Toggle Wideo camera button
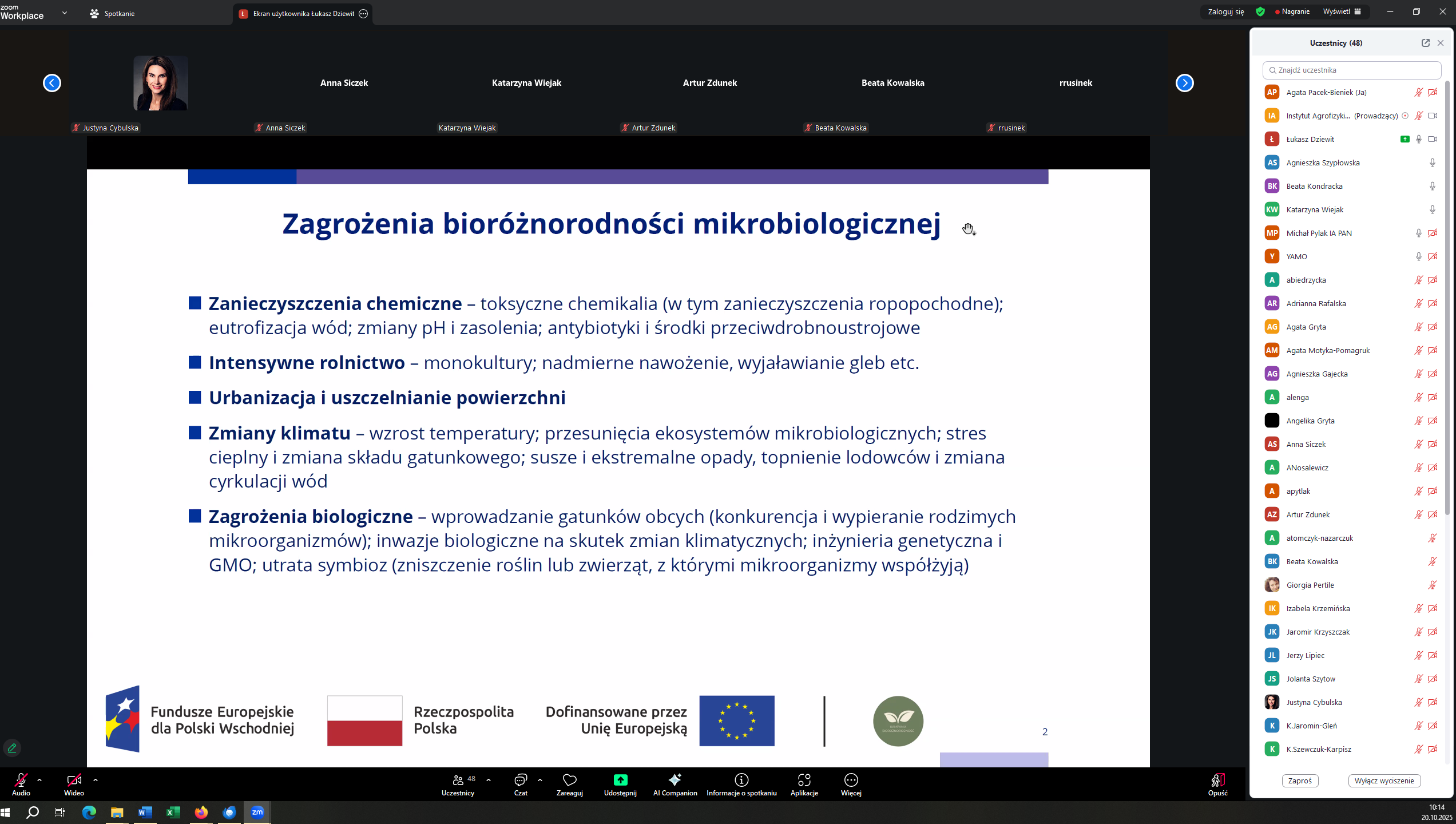Viewport: 1456px width, 824px height. [74, 781]
